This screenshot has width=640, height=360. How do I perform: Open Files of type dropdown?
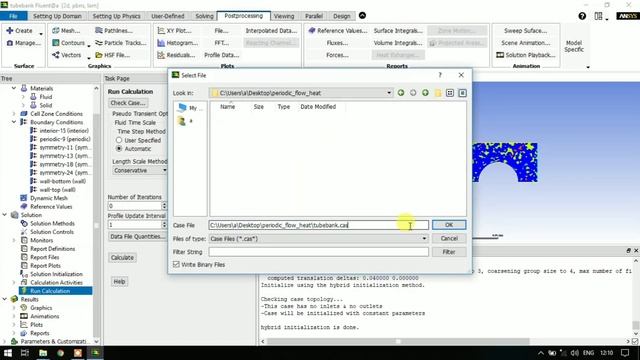coord(424,239)
